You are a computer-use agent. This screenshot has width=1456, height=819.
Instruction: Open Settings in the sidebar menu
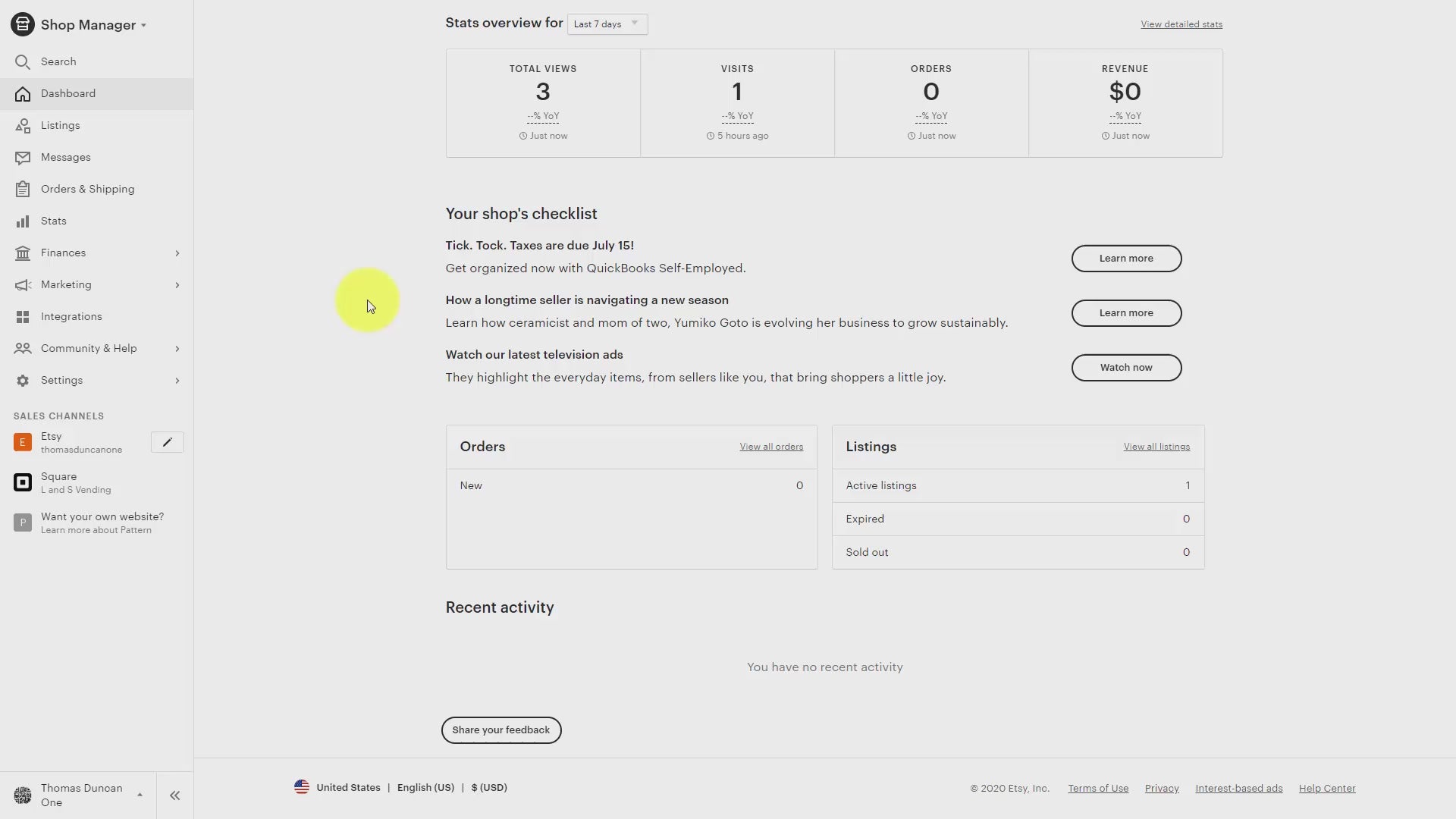[x=62, y=381]
